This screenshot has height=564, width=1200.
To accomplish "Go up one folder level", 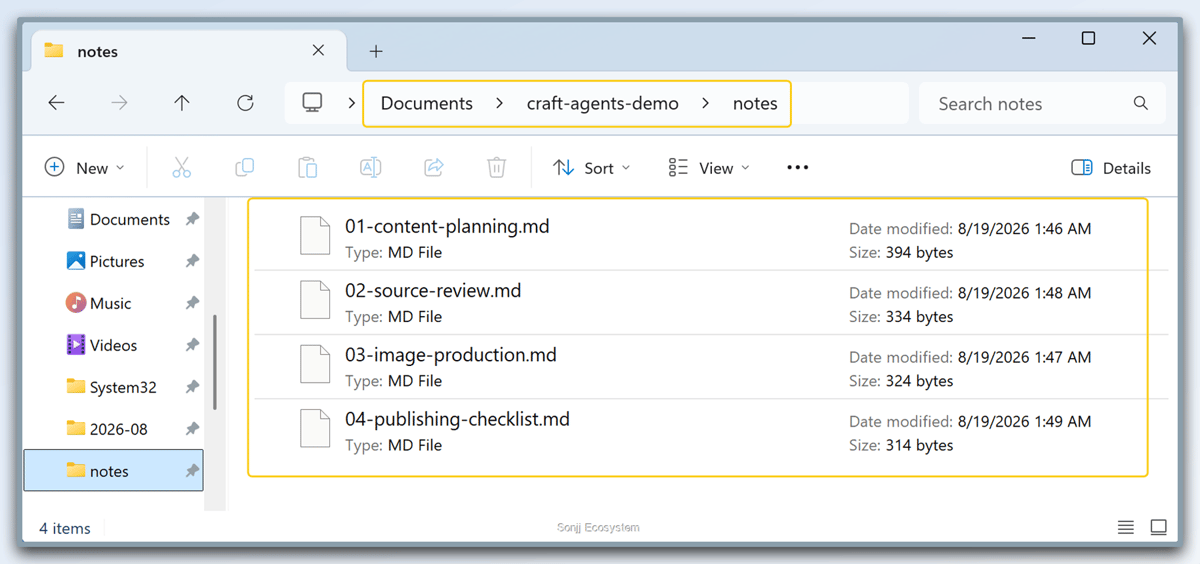I will (x=182, y=103).
